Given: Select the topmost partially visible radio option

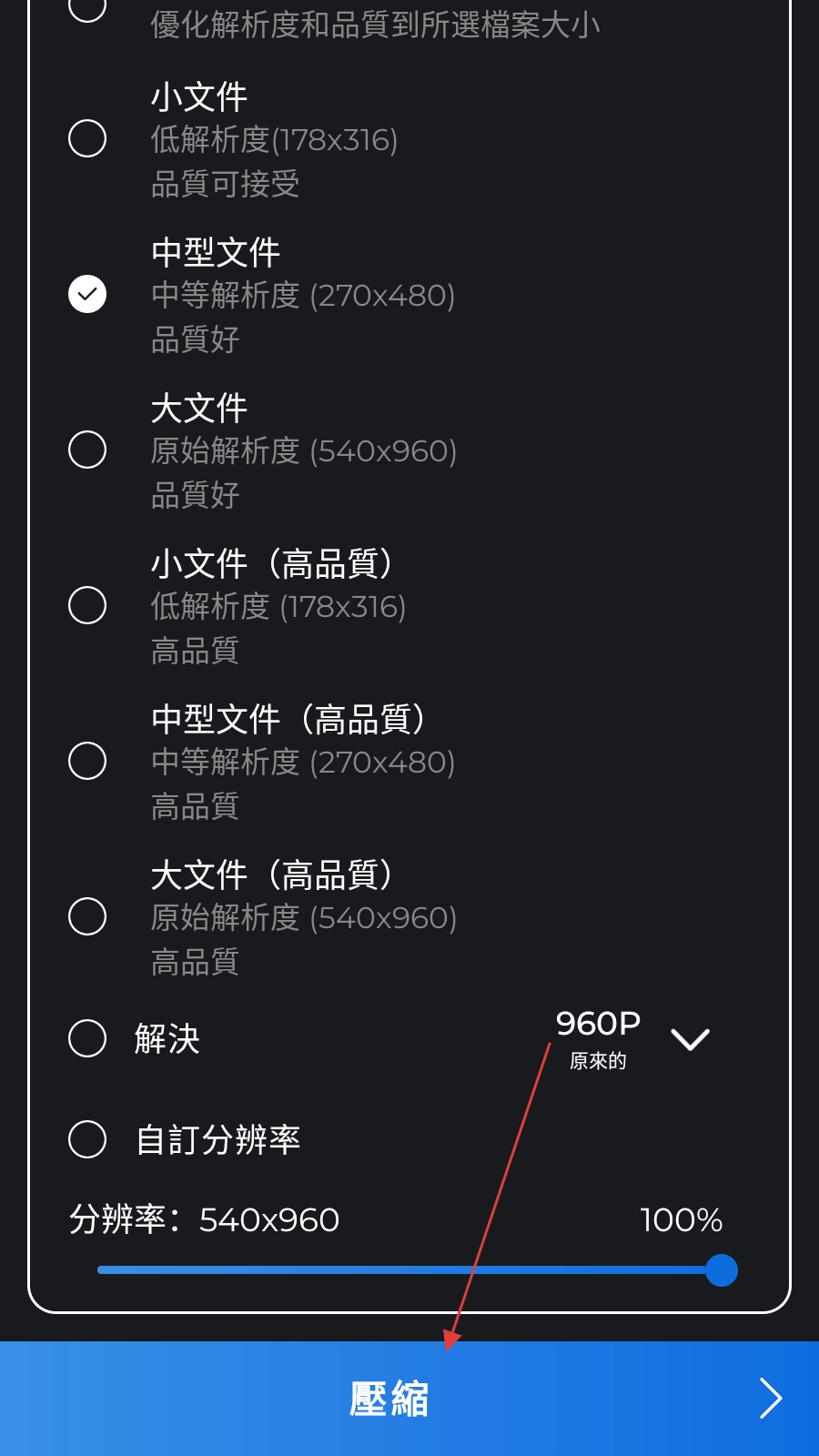Looking at the screenshot, I should [87, 9].
